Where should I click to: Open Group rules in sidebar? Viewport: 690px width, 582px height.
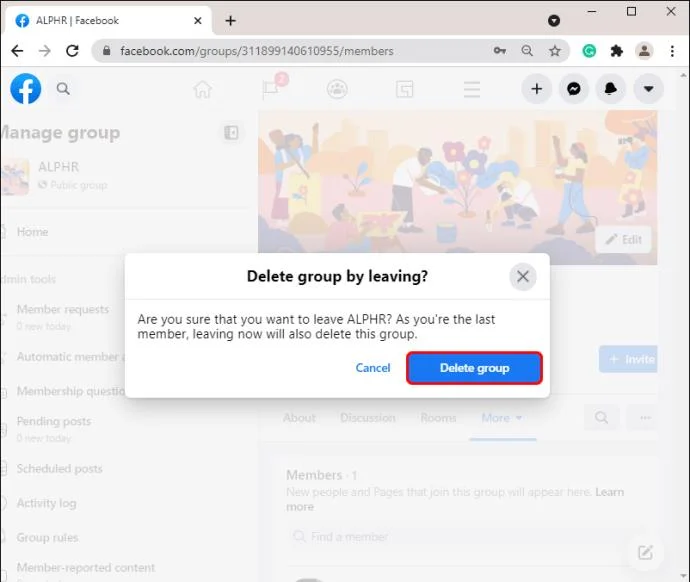(47, 538)
